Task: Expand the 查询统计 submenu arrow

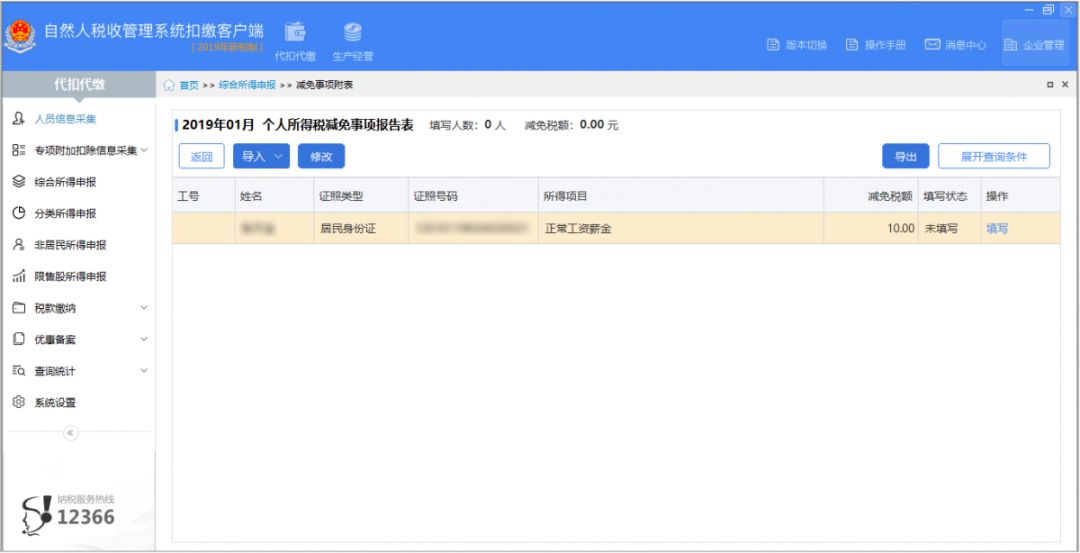Action: 144,371
